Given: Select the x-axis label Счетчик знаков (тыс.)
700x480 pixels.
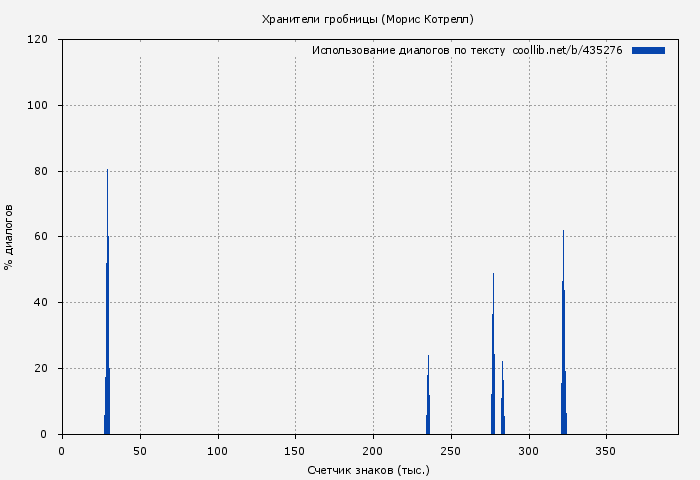Looking at the screenshot, I should [368, 469].
